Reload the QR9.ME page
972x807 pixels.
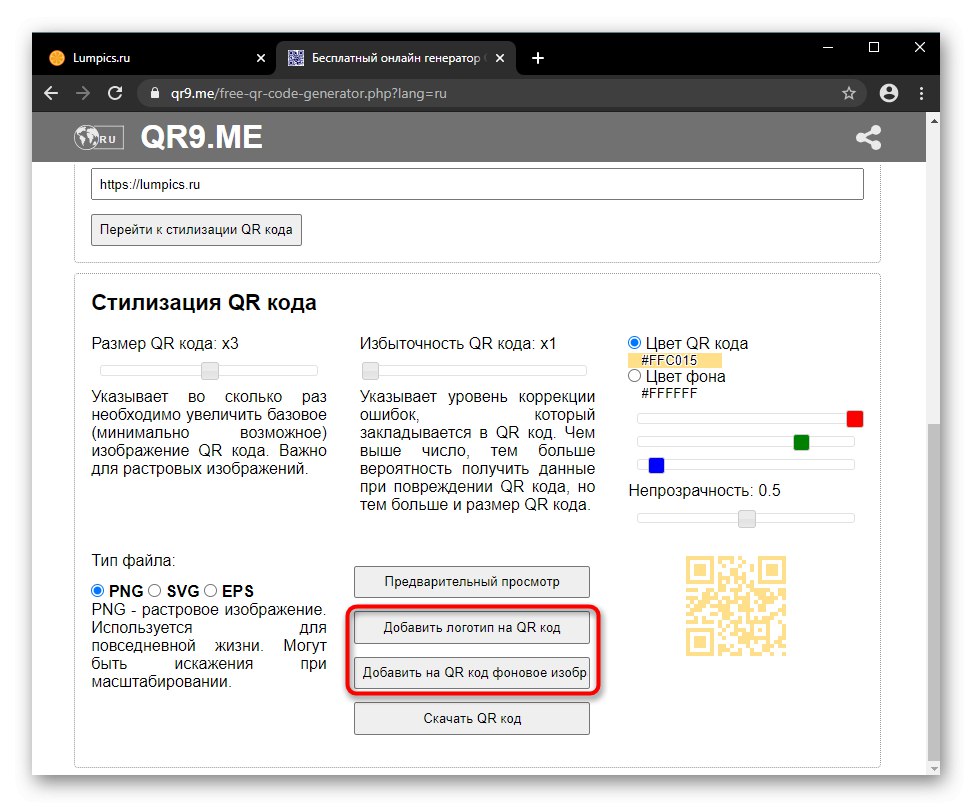[x=115, y=94]
